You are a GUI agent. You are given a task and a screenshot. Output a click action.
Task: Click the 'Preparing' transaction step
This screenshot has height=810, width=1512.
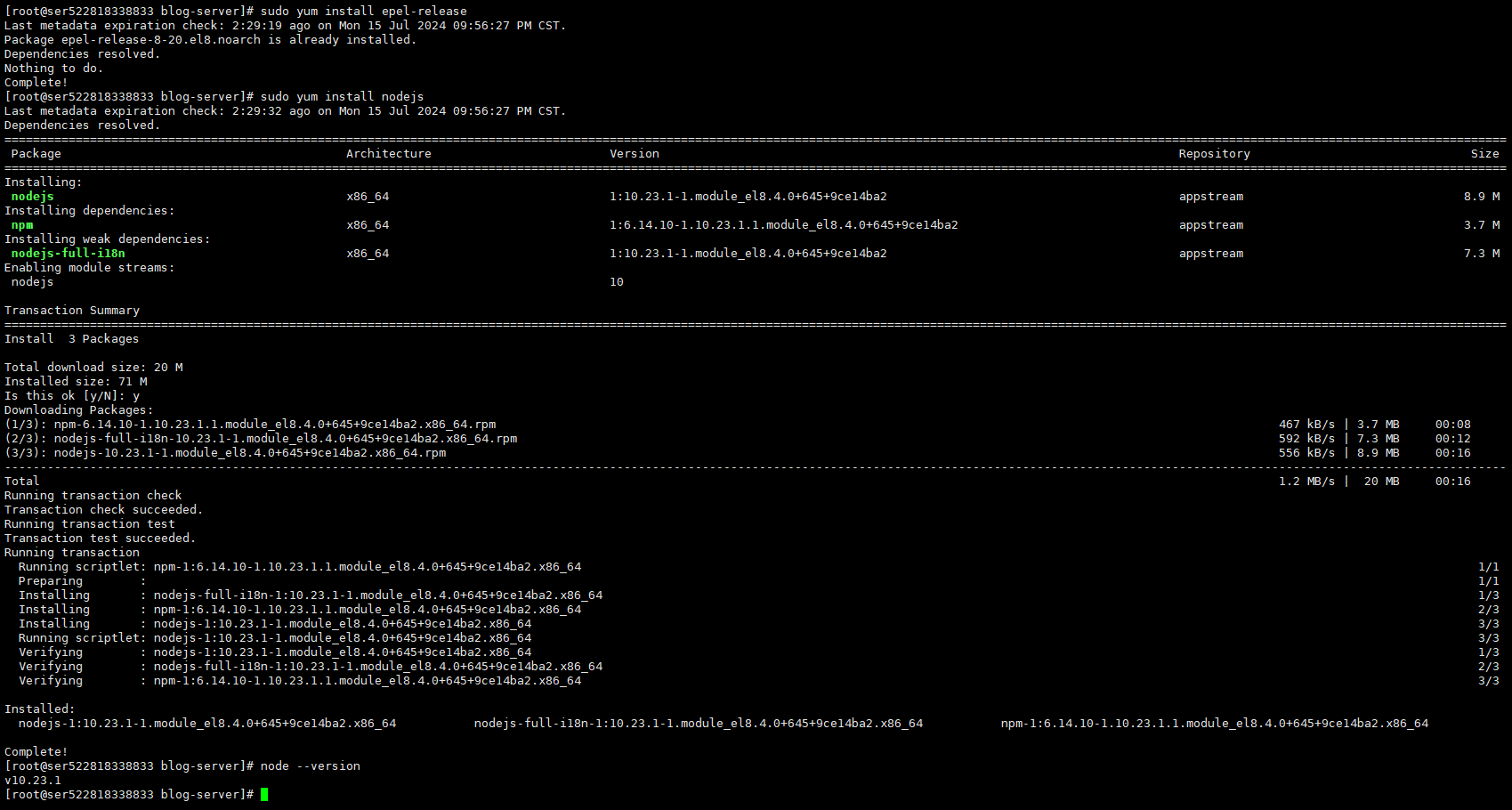(51, 581)
